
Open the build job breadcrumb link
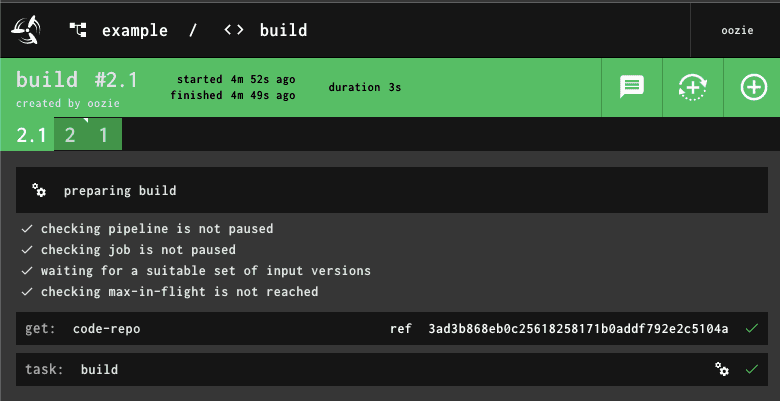(x=283, y=30)
